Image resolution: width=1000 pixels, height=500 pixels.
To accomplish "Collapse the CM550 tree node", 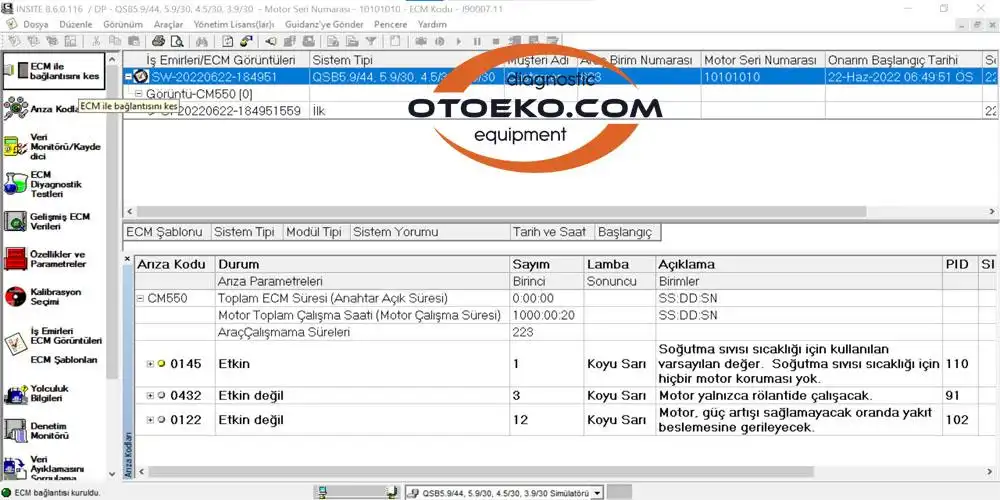I will (140, 299).
